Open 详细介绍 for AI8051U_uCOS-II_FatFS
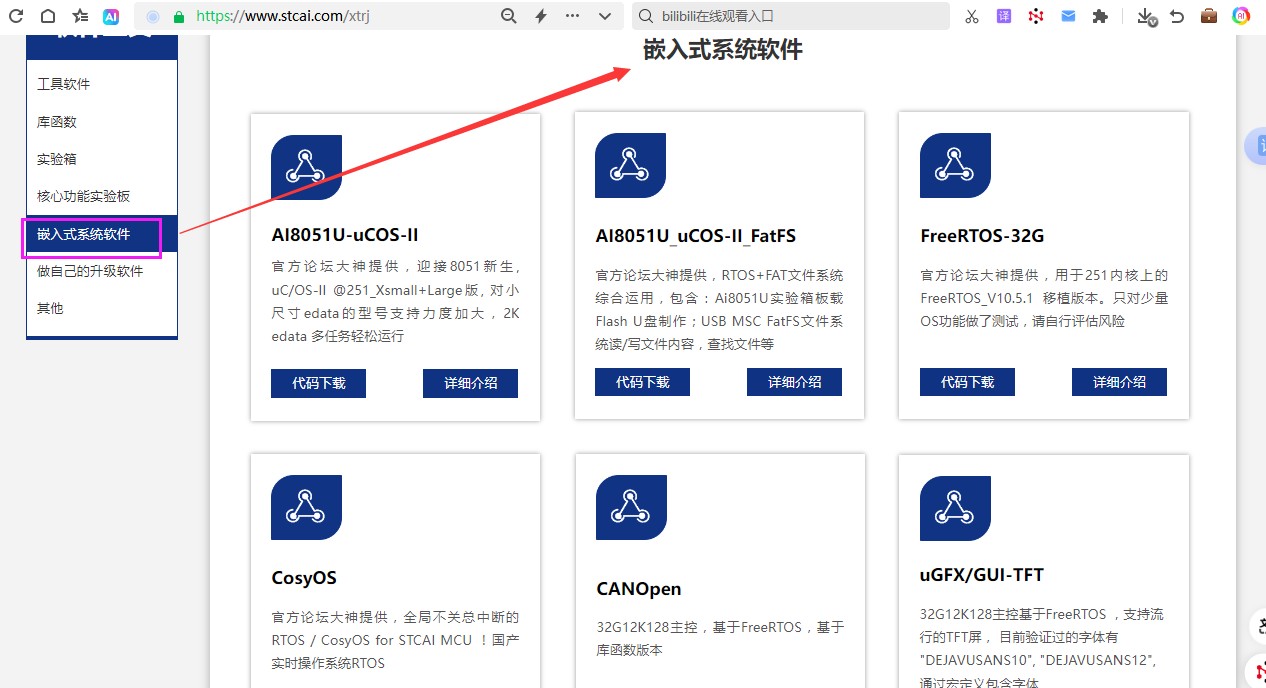 [x=794, y=382]
